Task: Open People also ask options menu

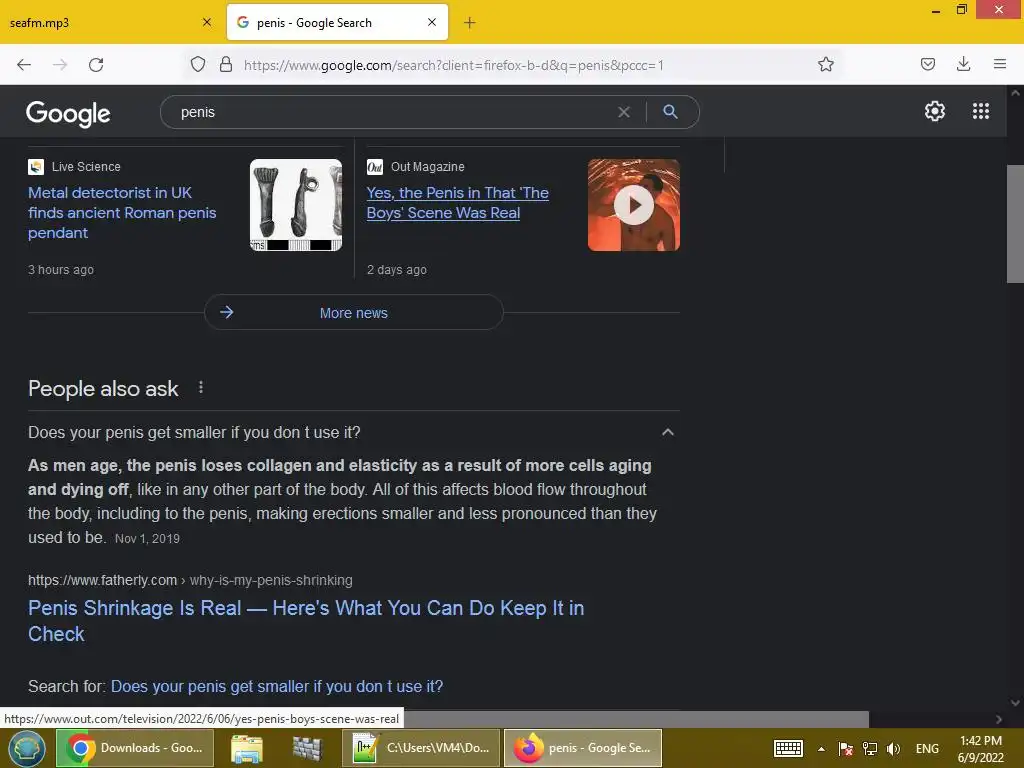Action: pos(201,388)
